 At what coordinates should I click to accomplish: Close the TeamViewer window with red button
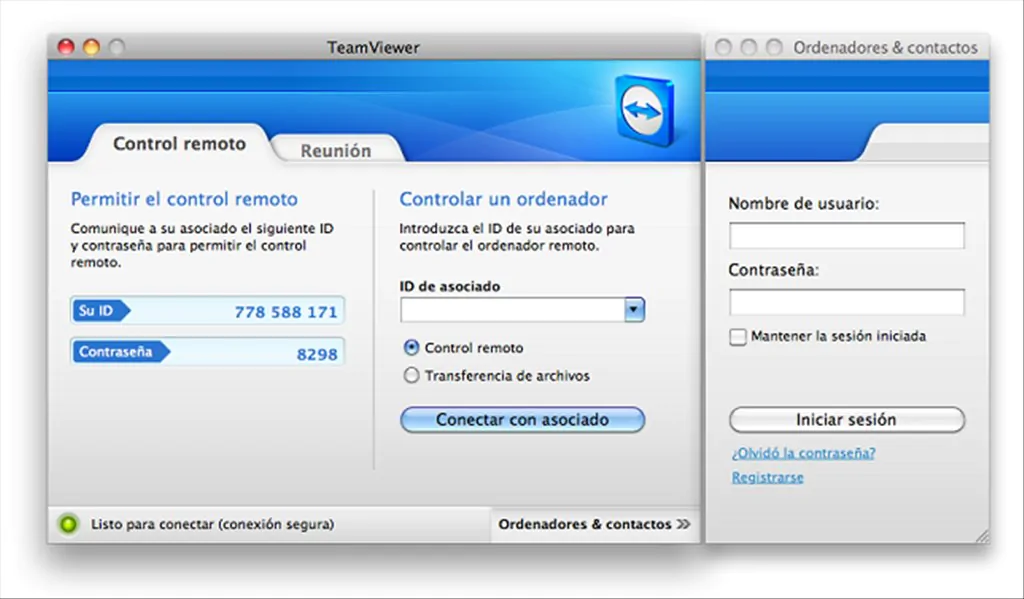[x=66, y=47]
